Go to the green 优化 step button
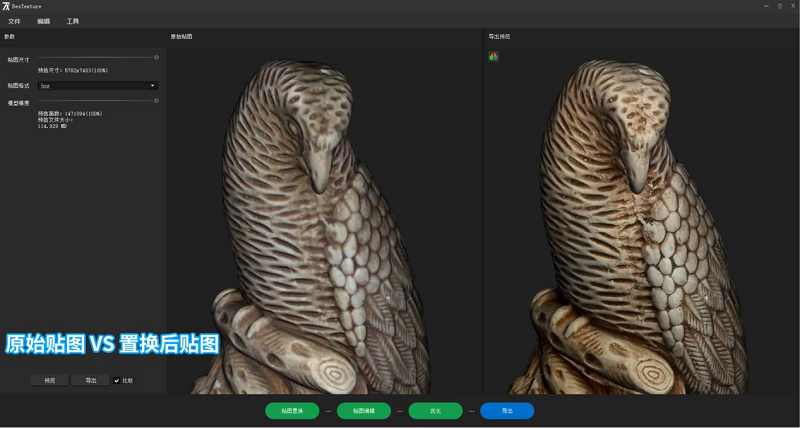The width and height of the screenshot is (800, 428). (436, 411)
